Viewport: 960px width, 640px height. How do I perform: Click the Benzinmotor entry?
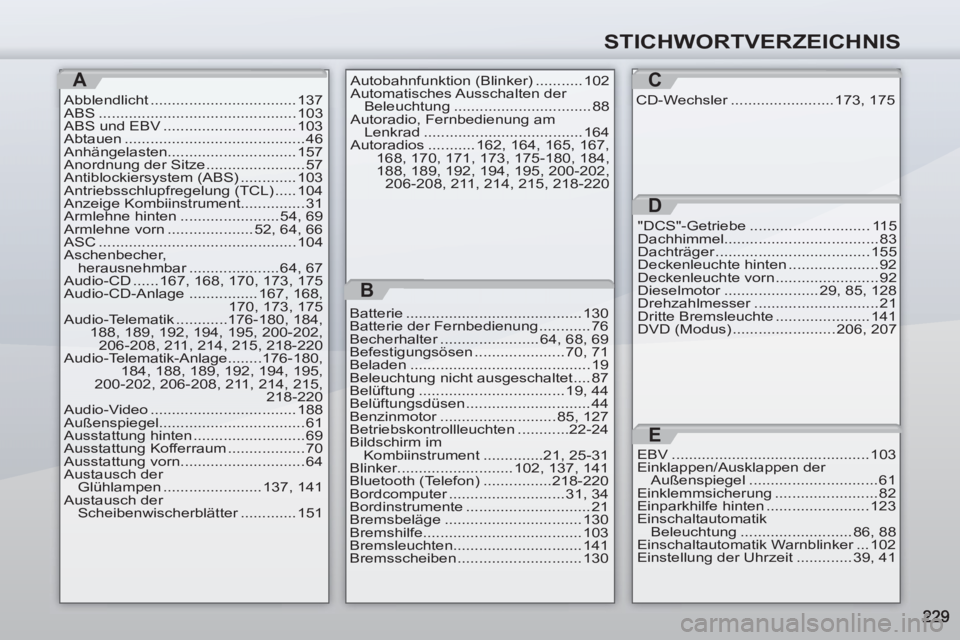pos(479,417)
